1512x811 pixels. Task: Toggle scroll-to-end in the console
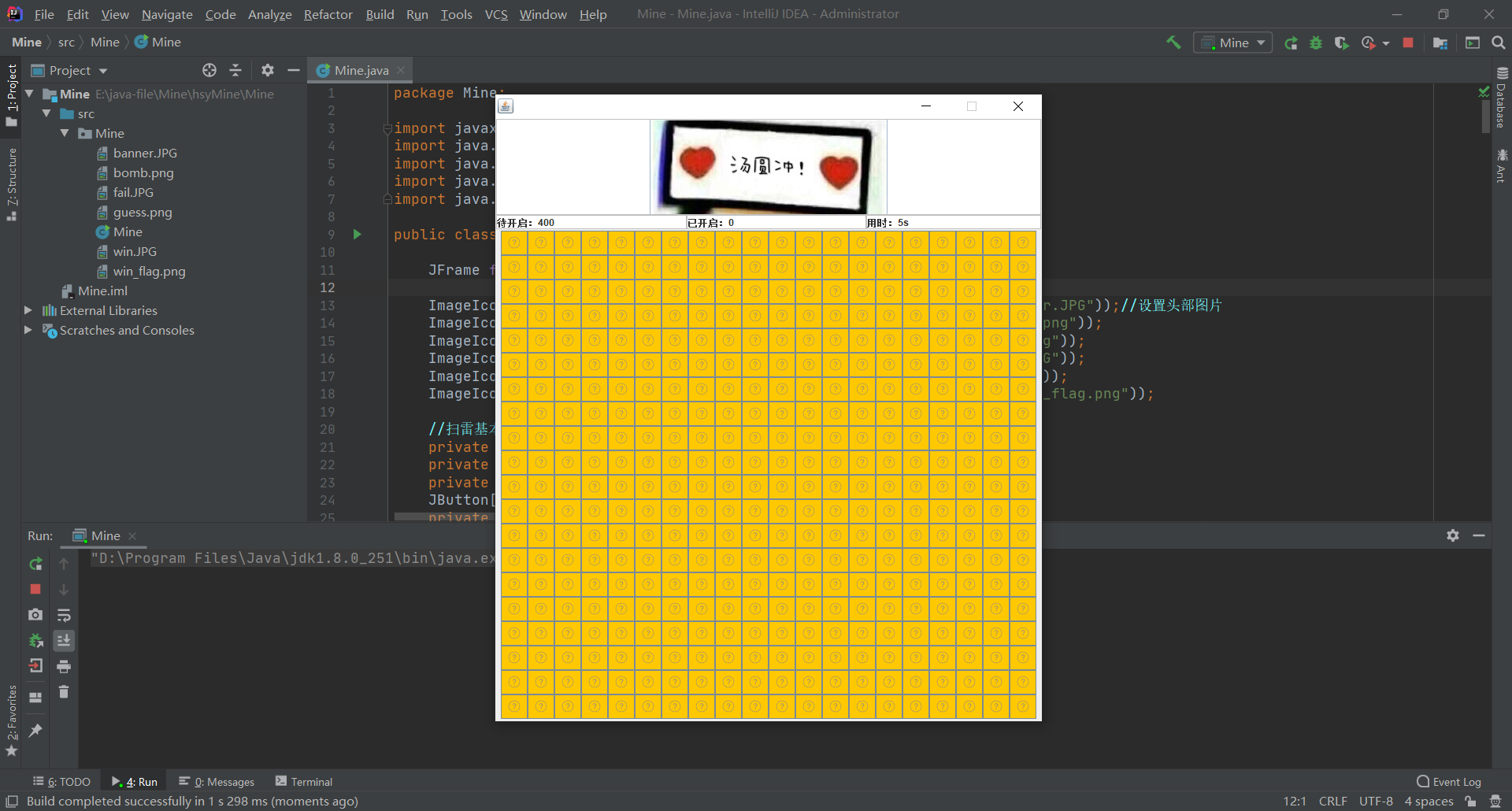pos(64,640)
